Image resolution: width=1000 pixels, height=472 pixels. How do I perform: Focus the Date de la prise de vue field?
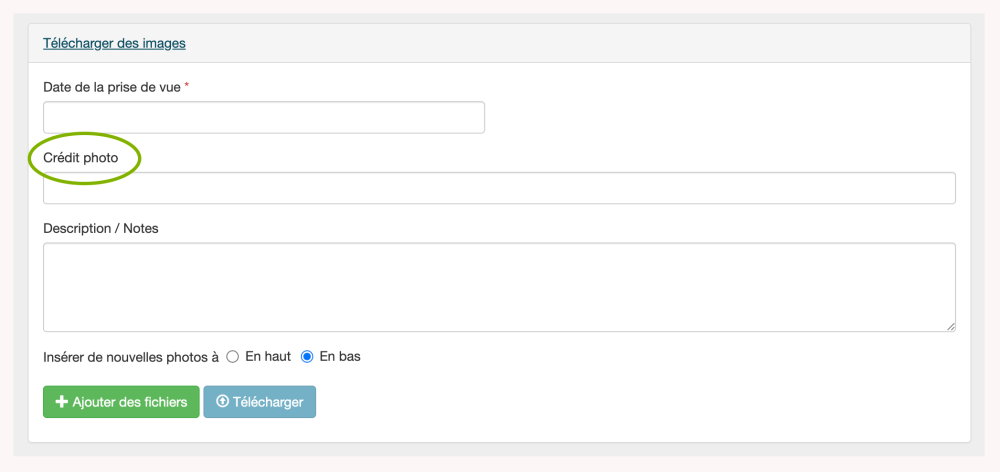pos(264,117)
